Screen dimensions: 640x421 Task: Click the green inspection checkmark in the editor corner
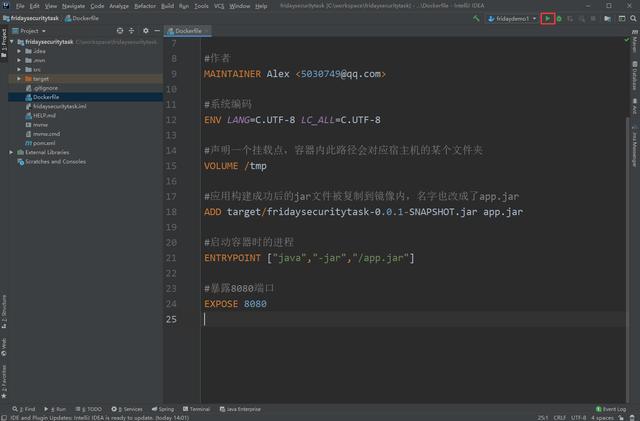[x=627, y=40]
